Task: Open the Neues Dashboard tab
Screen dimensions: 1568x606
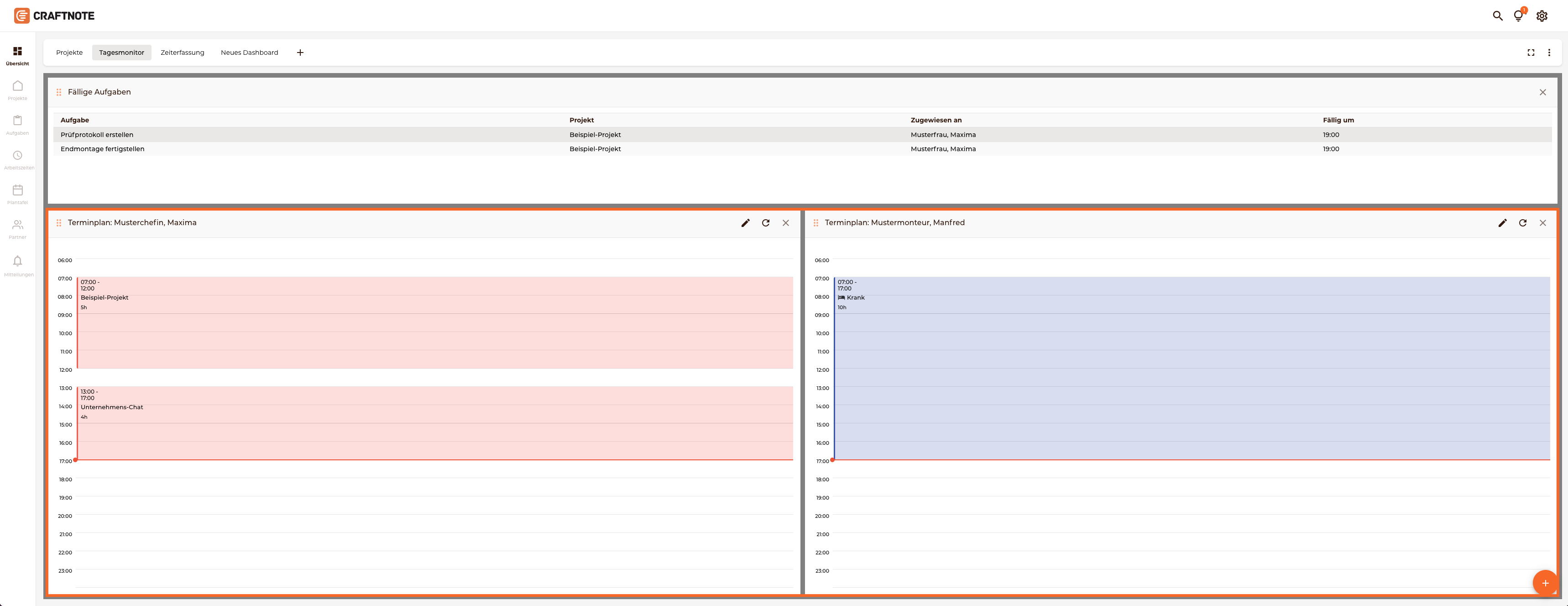Action: point(250,53)
